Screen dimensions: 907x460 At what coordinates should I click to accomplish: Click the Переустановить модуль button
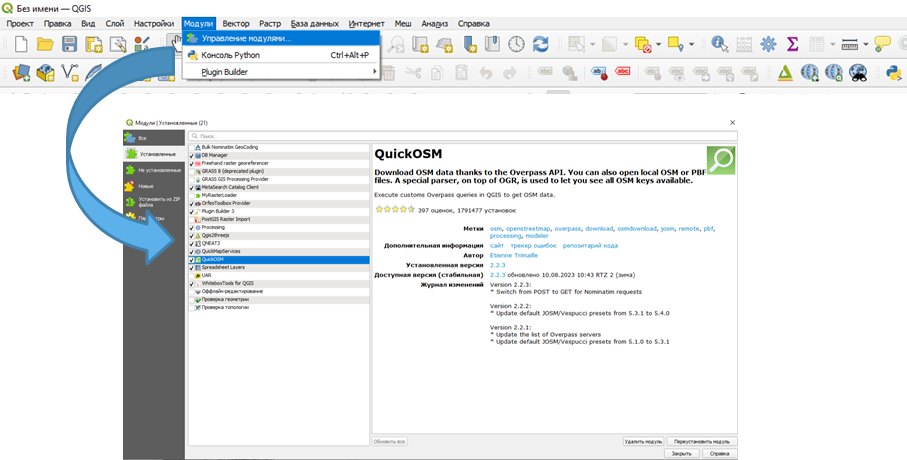tap(702, 441)
